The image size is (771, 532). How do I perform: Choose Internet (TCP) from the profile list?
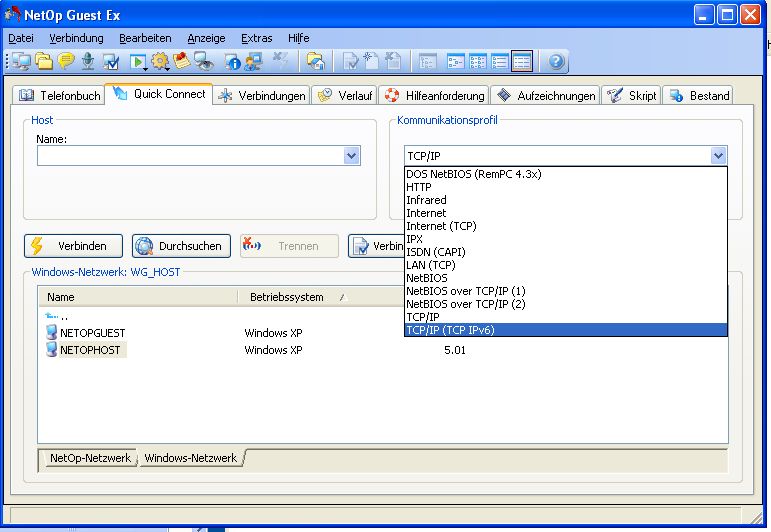tap(565, 226)
